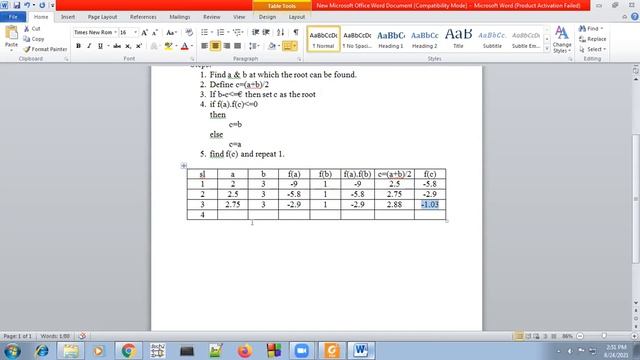
Task: Expand the Font dialog launcher
Action: pos(192,59)
